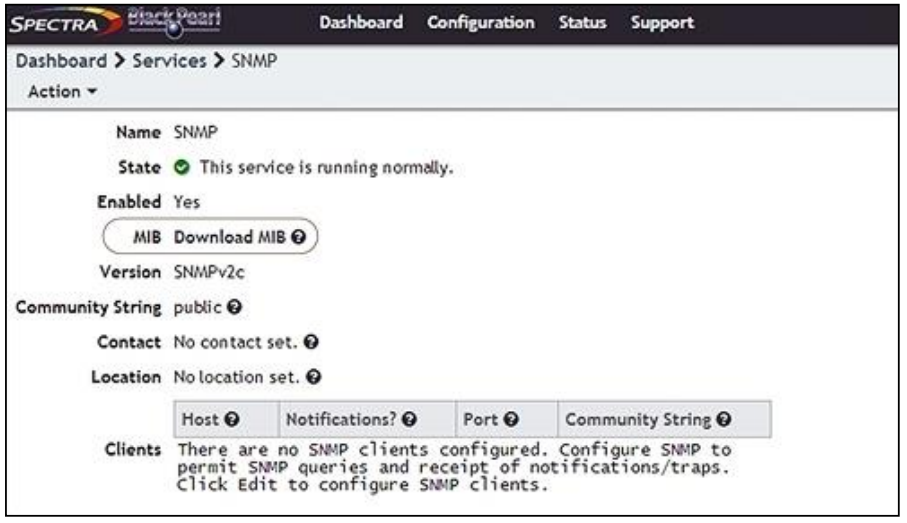This screenshot has height=523, width=907.
Task: Click the help icon after No location set
Action: coord(314,377)
